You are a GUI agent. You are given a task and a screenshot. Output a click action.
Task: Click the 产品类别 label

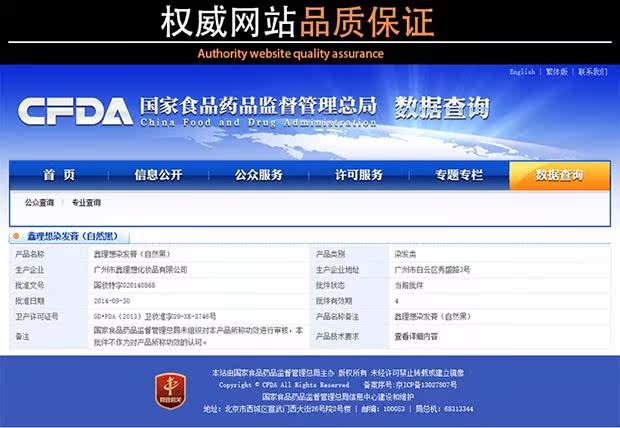tap(330, 254)
